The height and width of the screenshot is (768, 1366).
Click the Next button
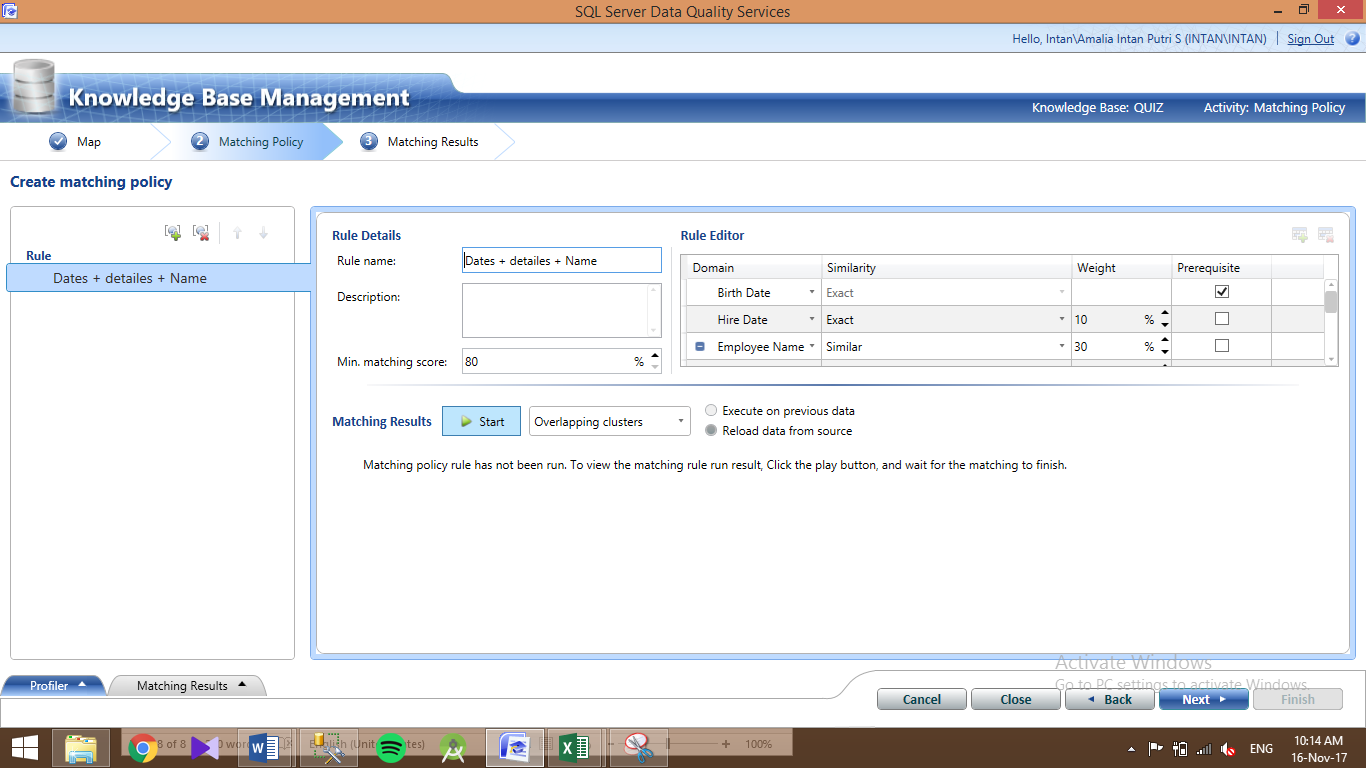1204,700
